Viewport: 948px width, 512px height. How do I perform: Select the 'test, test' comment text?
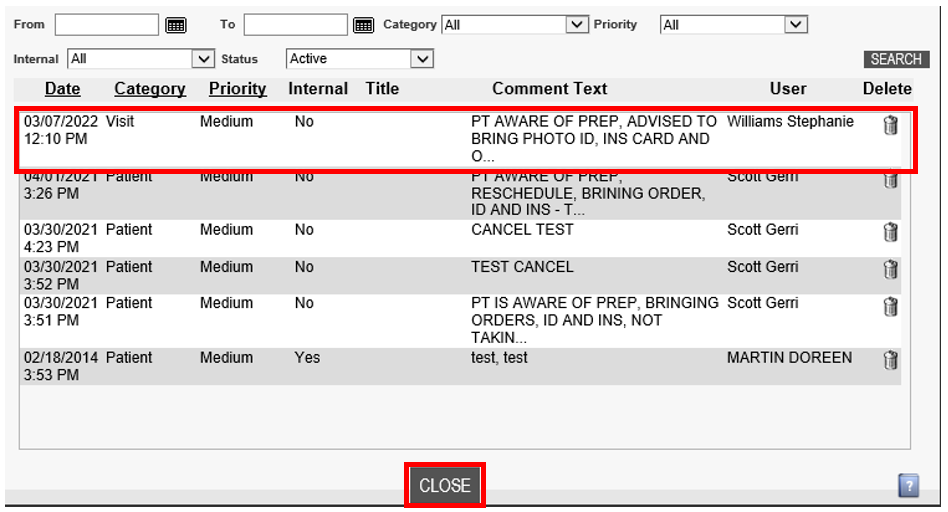499,358
